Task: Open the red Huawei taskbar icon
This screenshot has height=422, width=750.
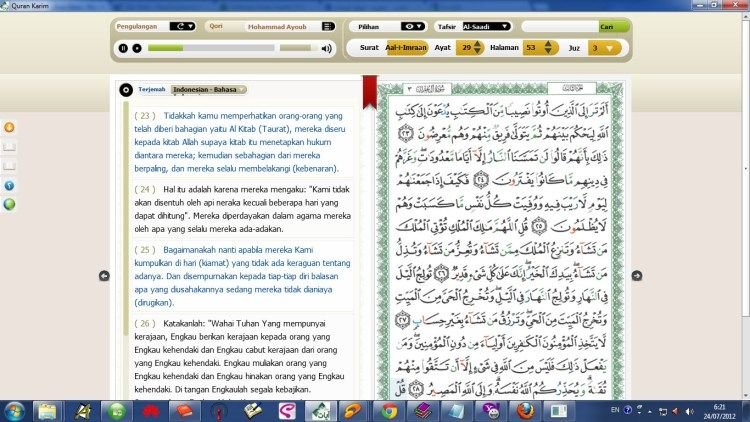Action: 150,411
